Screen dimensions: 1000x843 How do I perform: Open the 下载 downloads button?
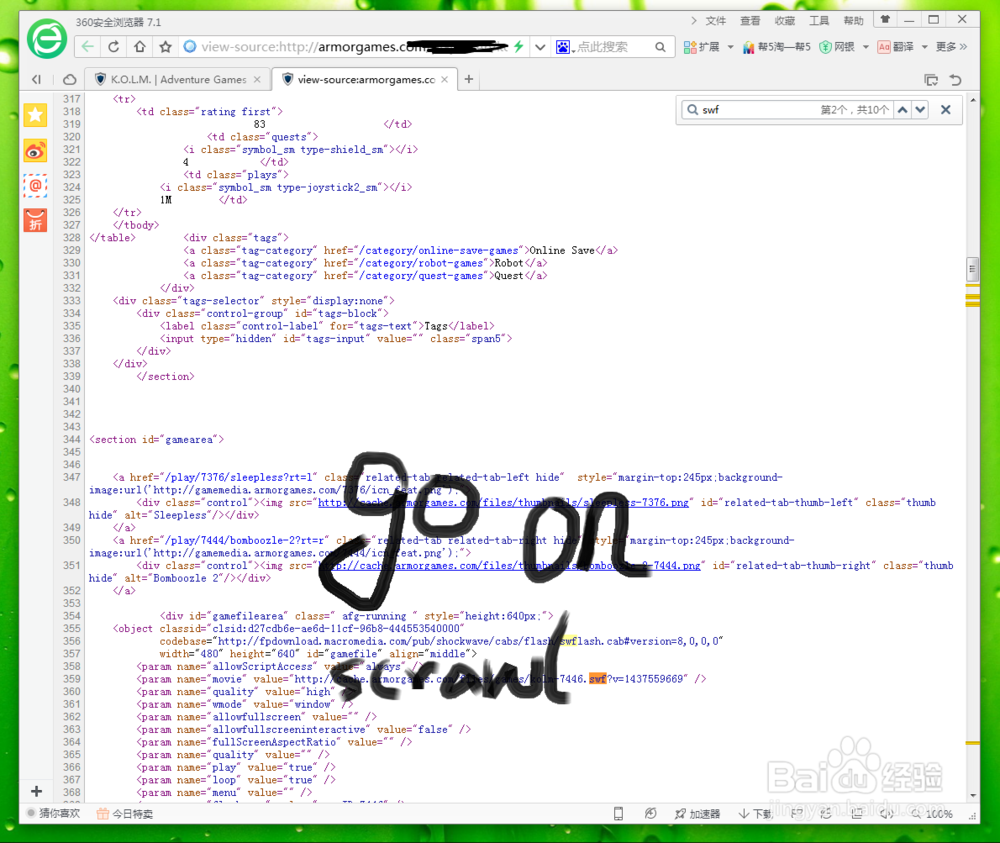click(755, 814)
